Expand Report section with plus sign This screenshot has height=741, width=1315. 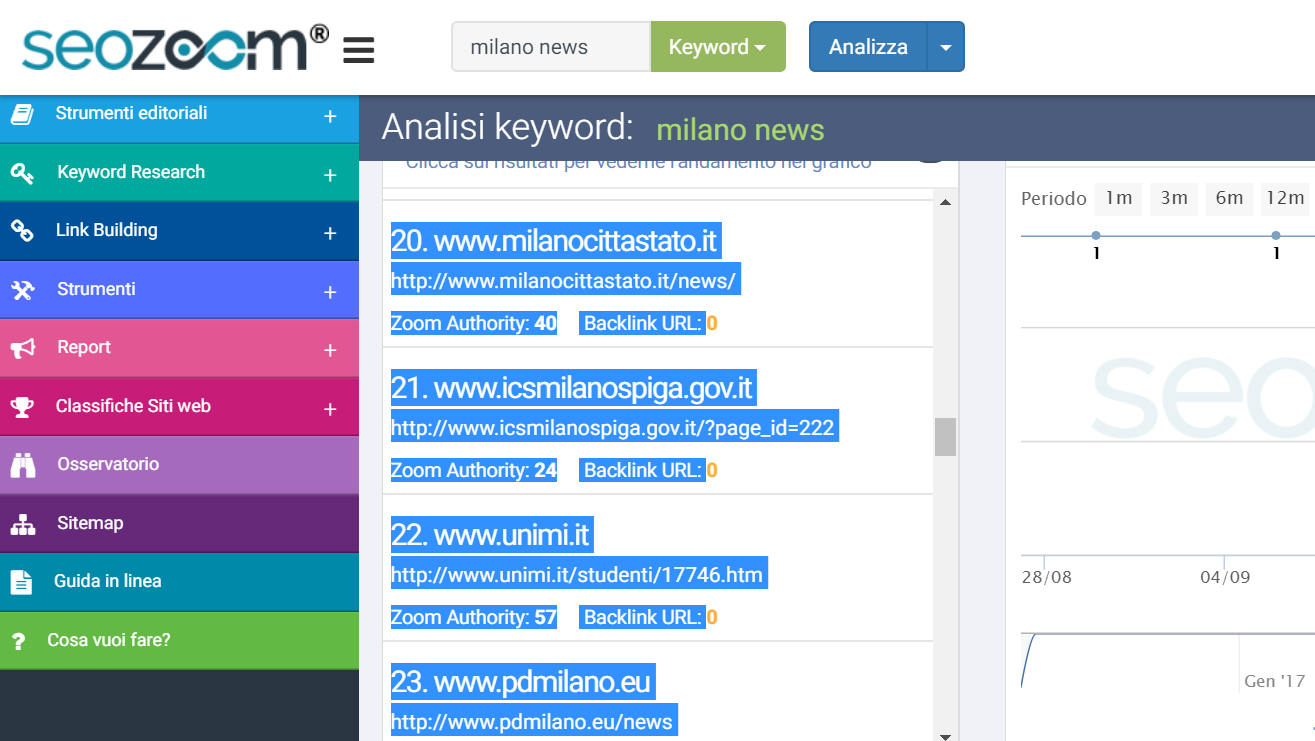[x=330, y=351]
